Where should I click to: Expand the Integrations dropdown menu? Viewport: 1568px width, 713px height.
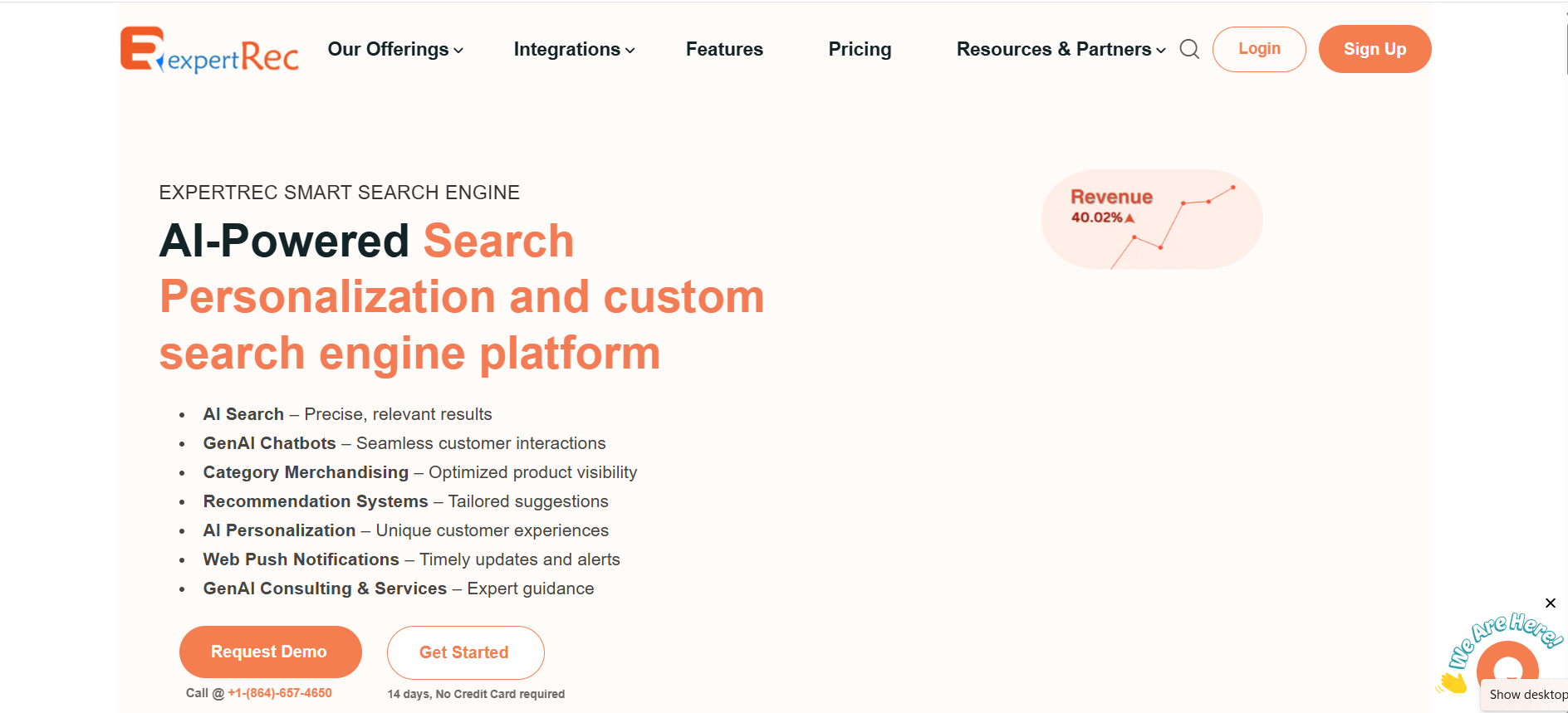[574, 50]
